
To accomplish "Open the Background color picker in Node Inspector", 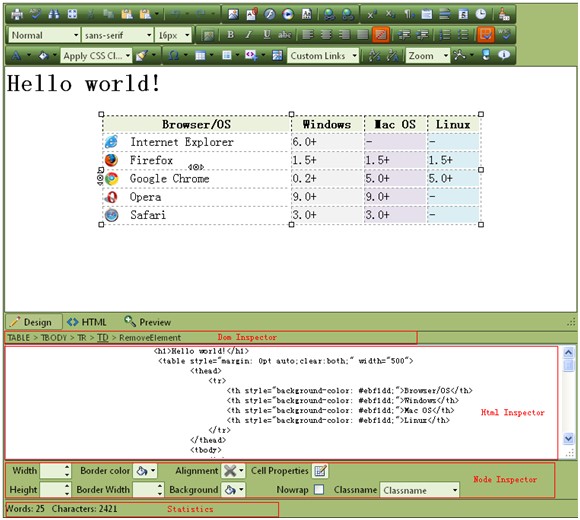I will (x=233, y=490).
